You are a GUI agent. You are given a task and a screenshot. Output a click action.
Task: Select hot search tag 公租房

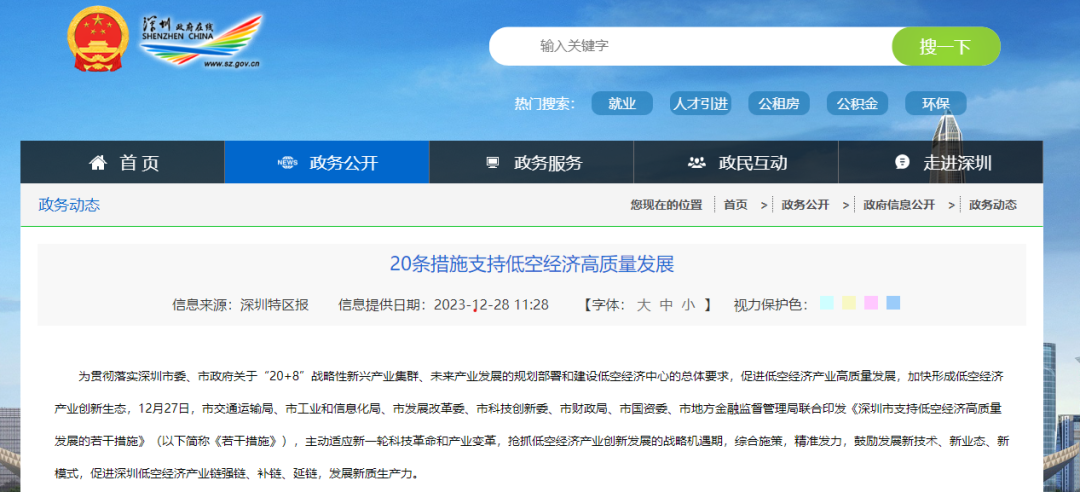click(779, 103)
